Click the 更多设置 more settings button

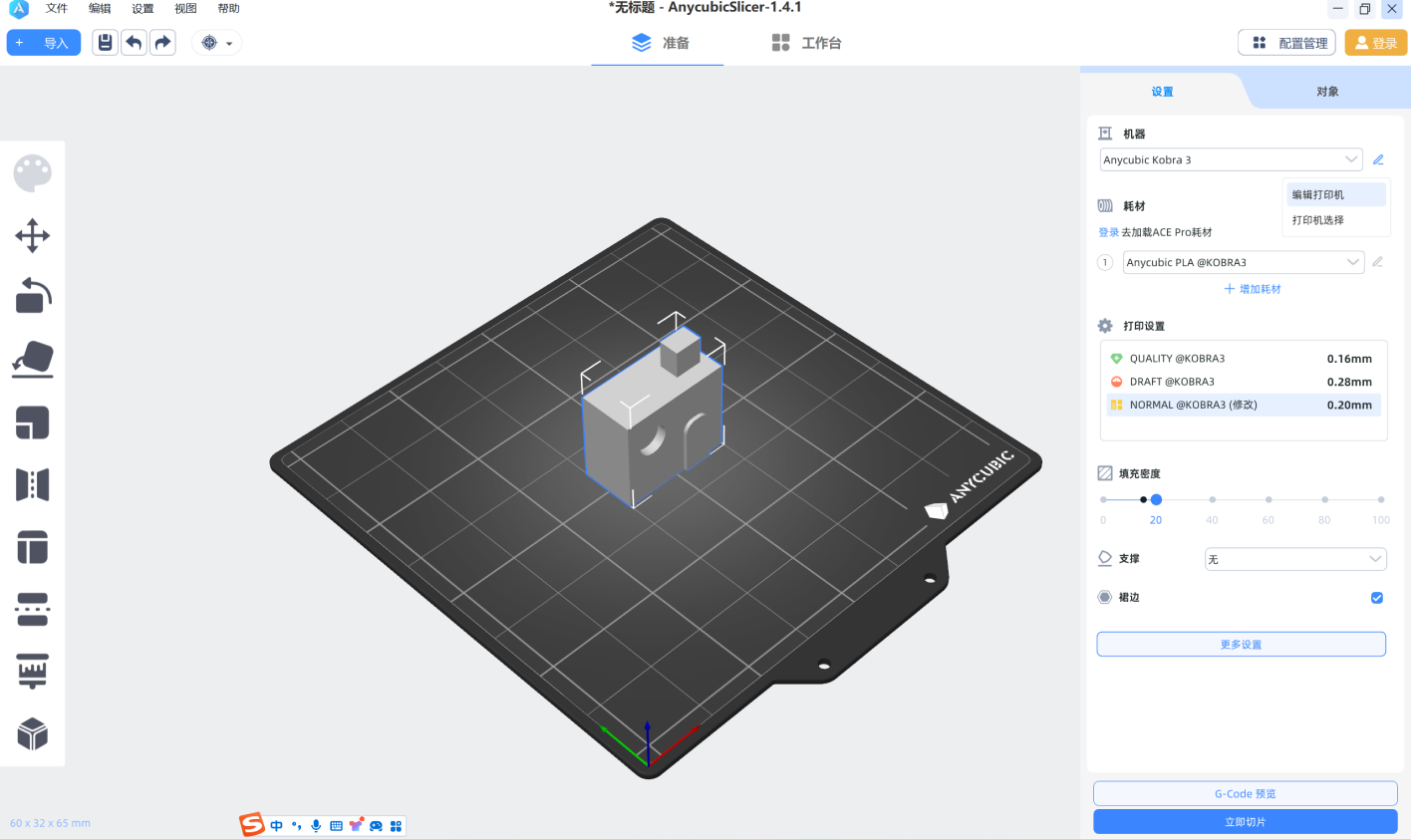coord(1241,645)
